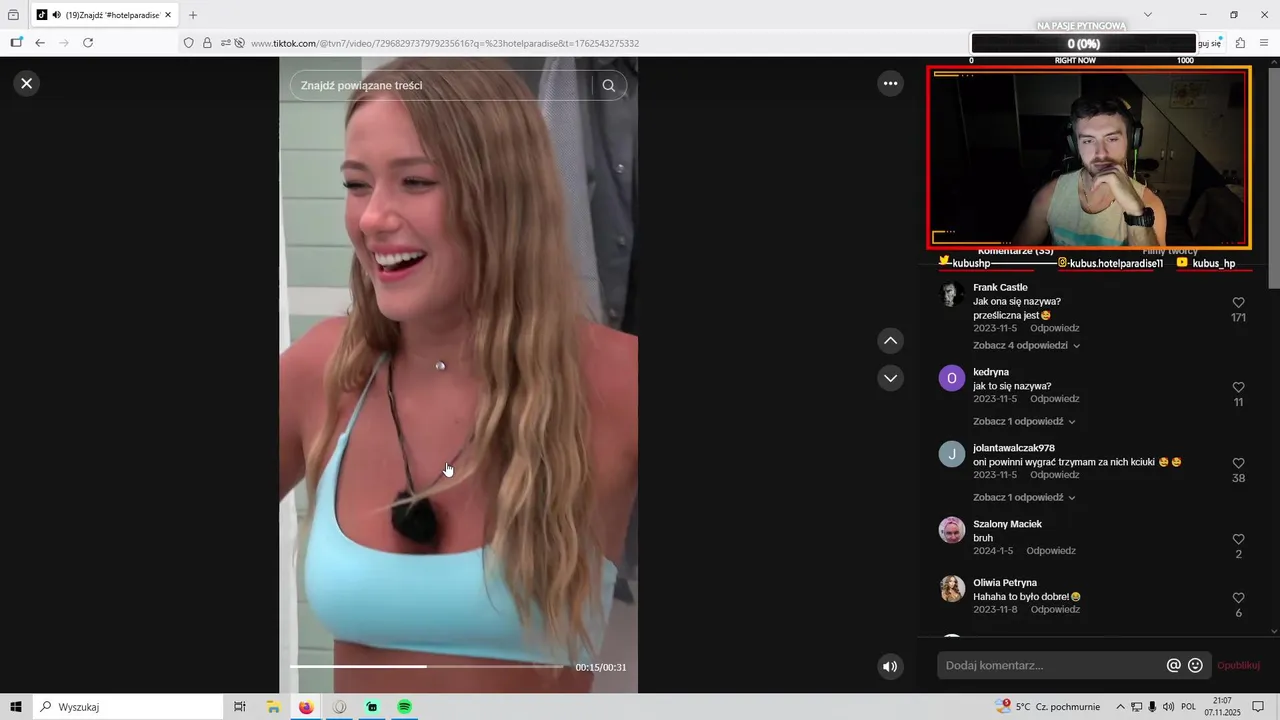Click the 'Dodaj komentarz...' comment field
Image resolution: width=1280 pixels, height=720 pixels.
point(1052,665)
